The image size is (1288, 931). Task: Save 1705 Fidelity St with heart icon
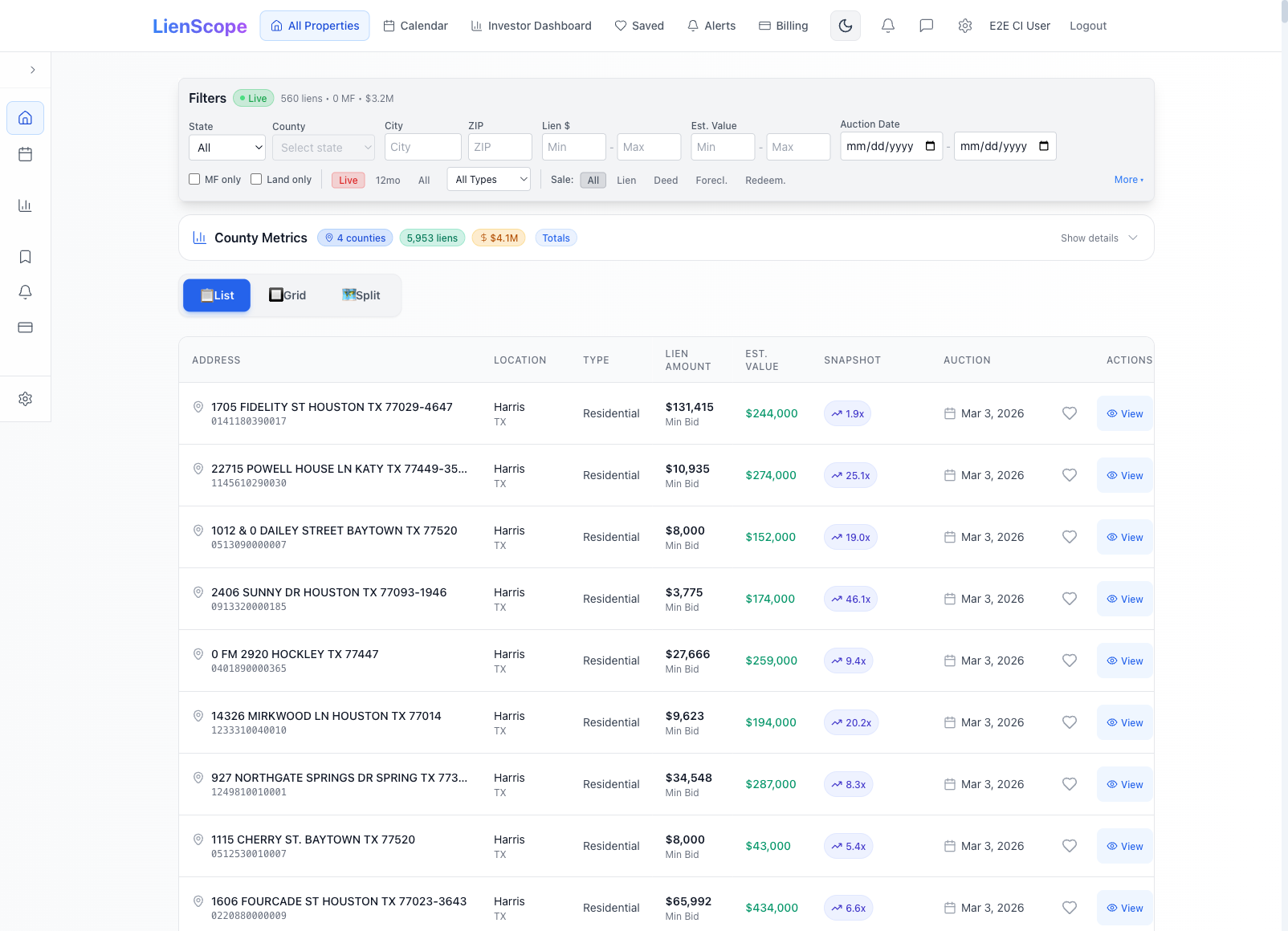click(1070, 413)
